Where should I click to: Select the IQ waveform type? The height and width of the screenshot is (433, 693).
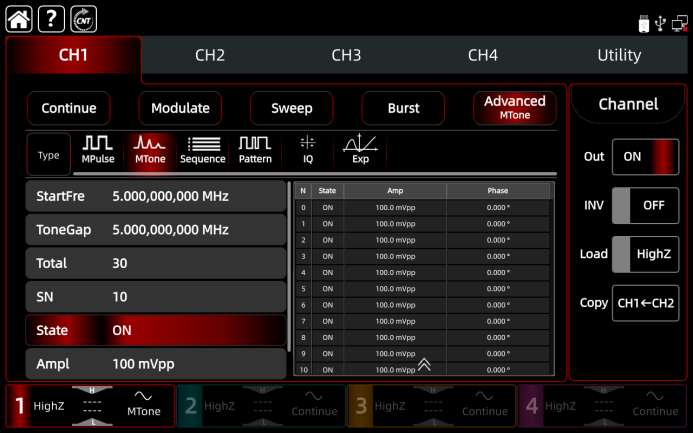tap(308, 149)
